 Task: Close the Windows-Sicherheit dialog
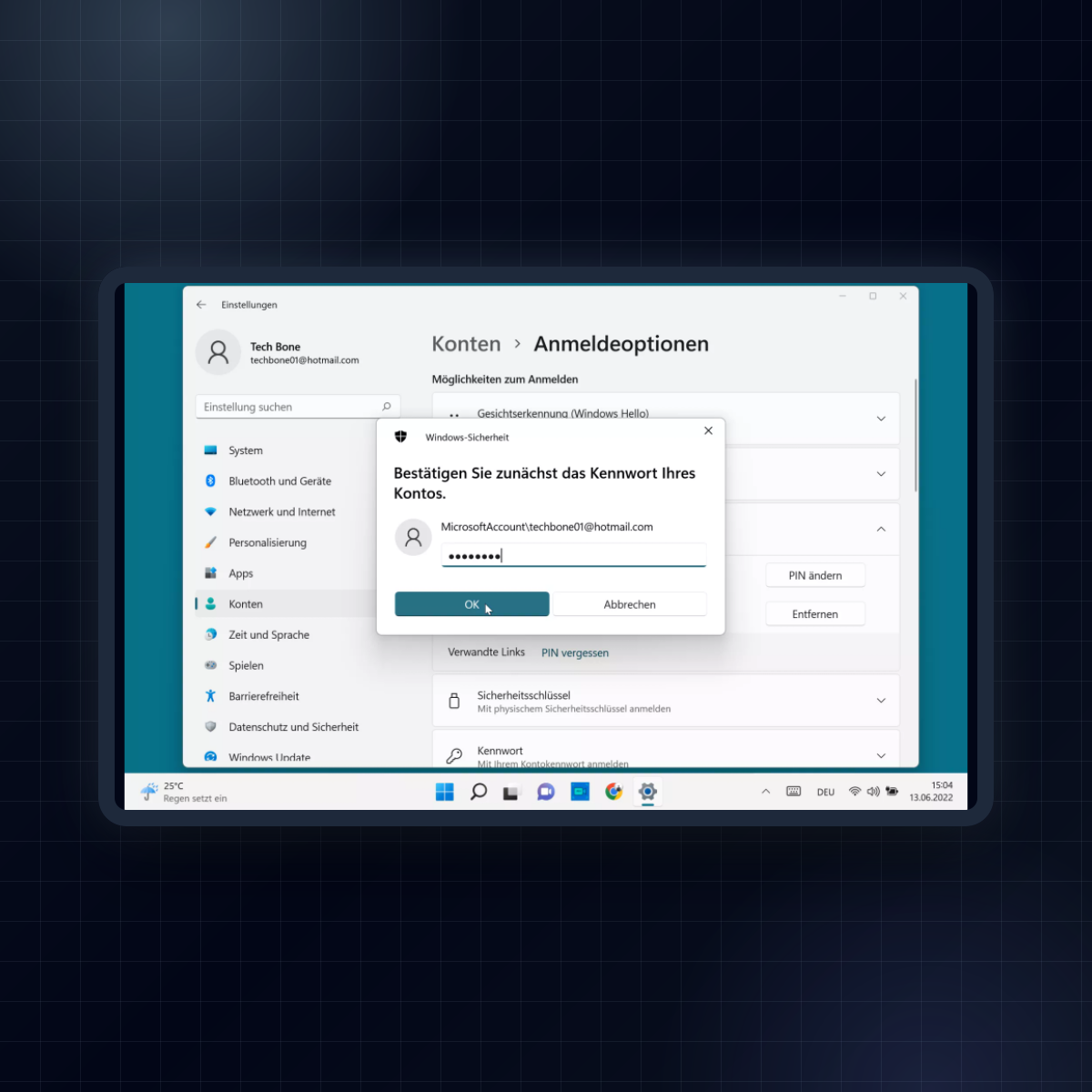(x=708, y=430)
